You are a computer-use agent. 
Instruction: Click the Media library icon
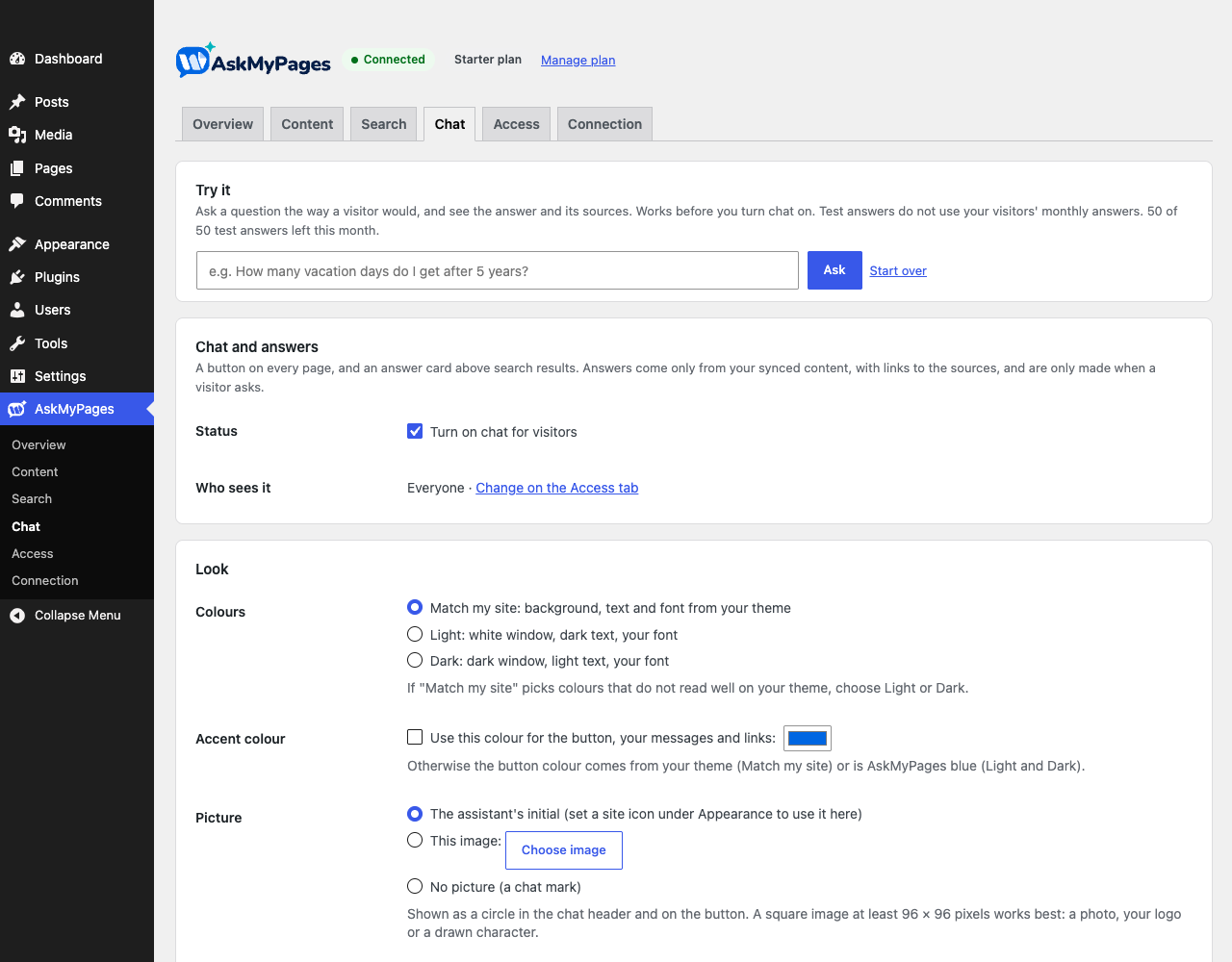(17, 135)
